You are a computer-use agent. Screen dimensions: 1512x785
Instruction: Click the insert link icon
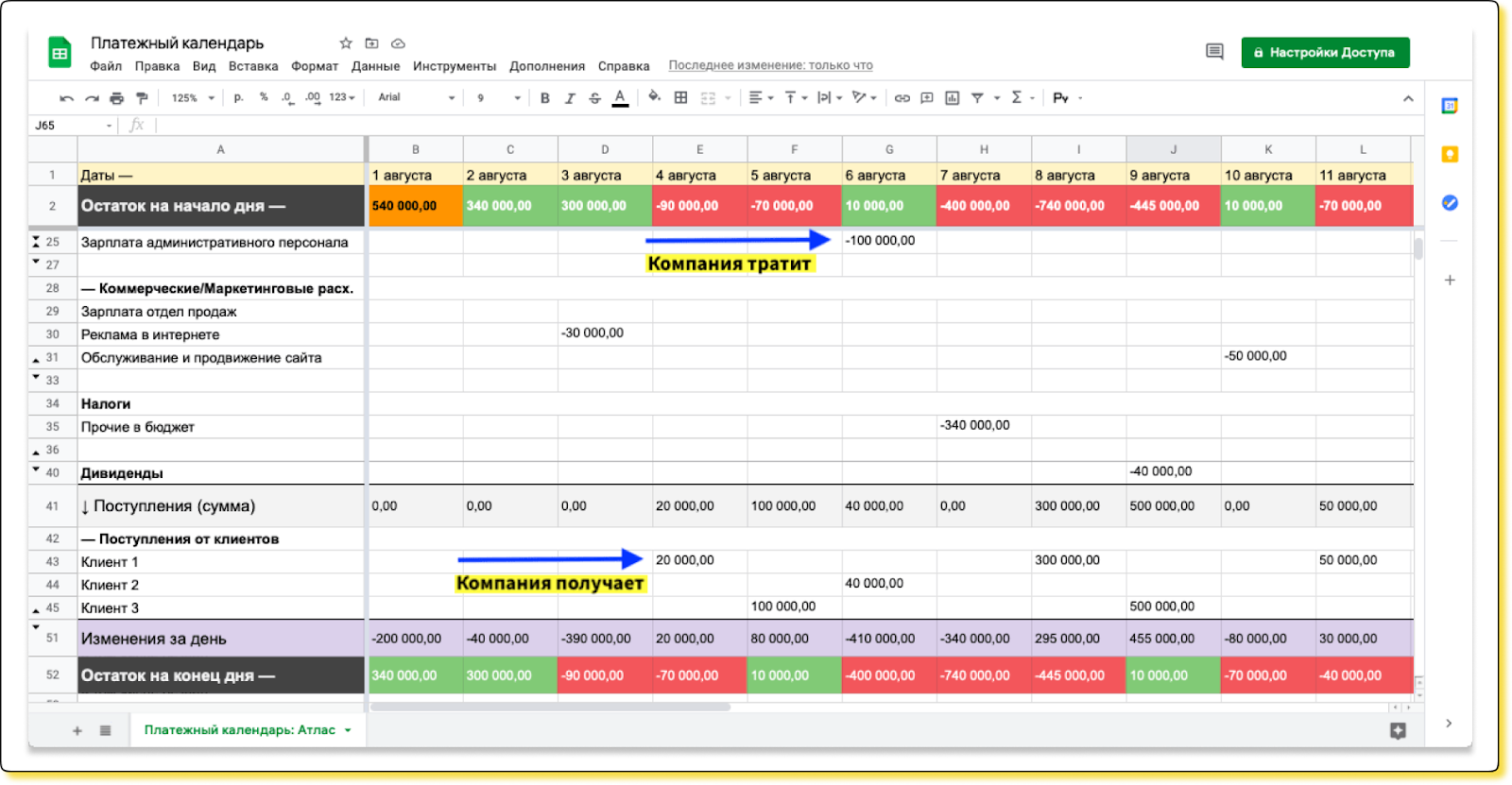click(902, 98)
